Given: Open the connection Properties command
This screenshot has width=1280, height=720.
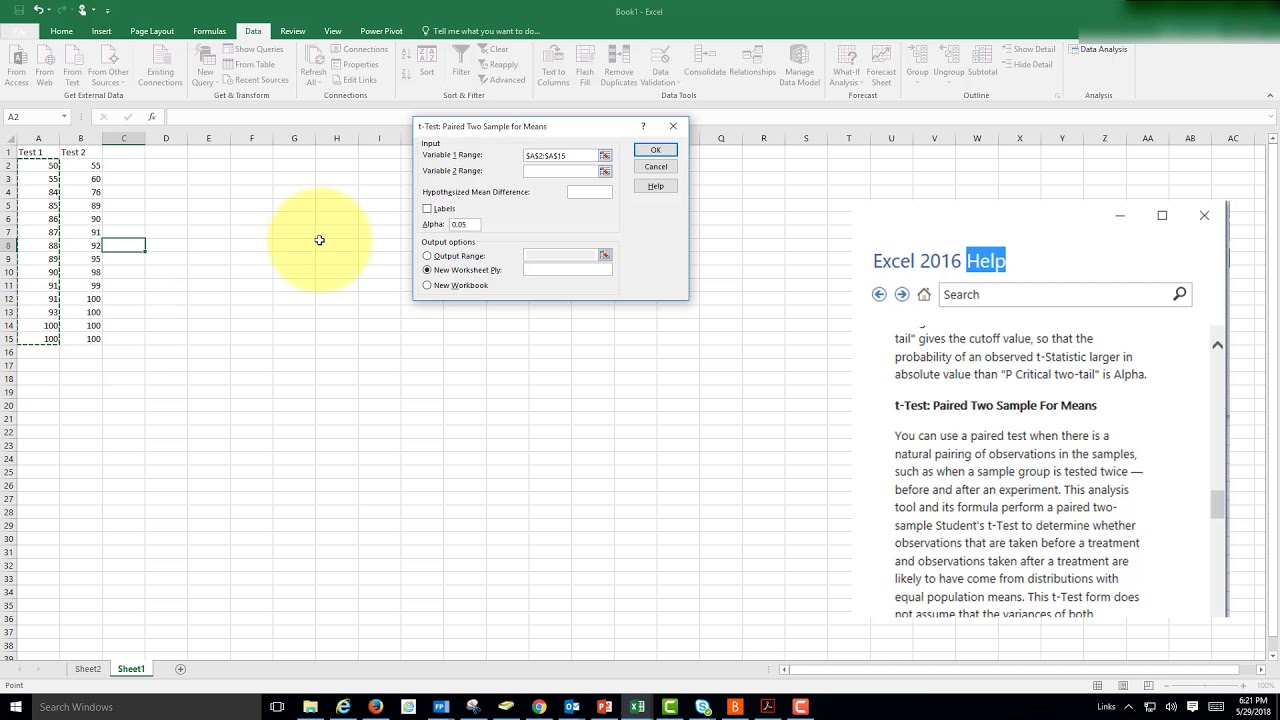Looking at the screenshot, I should click(355, 64).
